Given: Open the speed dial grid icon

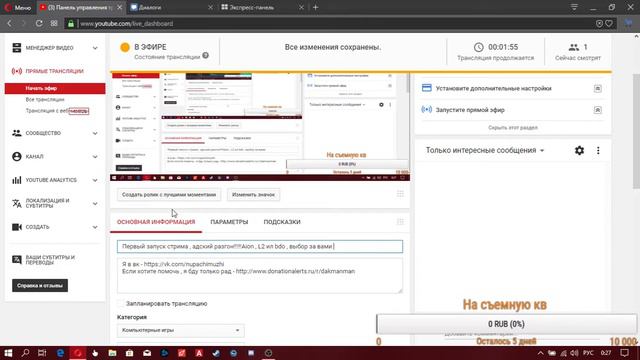Looking at the screenshot, I should [54, 23].
